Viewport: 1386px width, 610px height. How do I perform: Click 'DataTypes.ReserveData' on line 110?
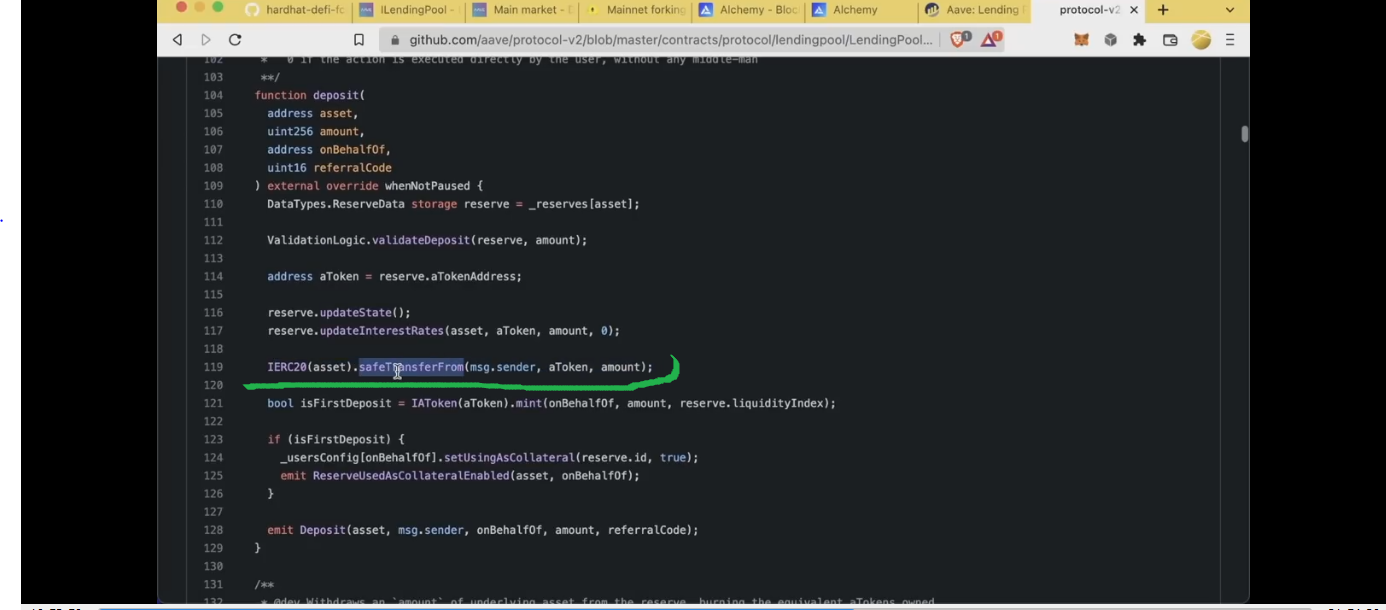coord(336,204)
